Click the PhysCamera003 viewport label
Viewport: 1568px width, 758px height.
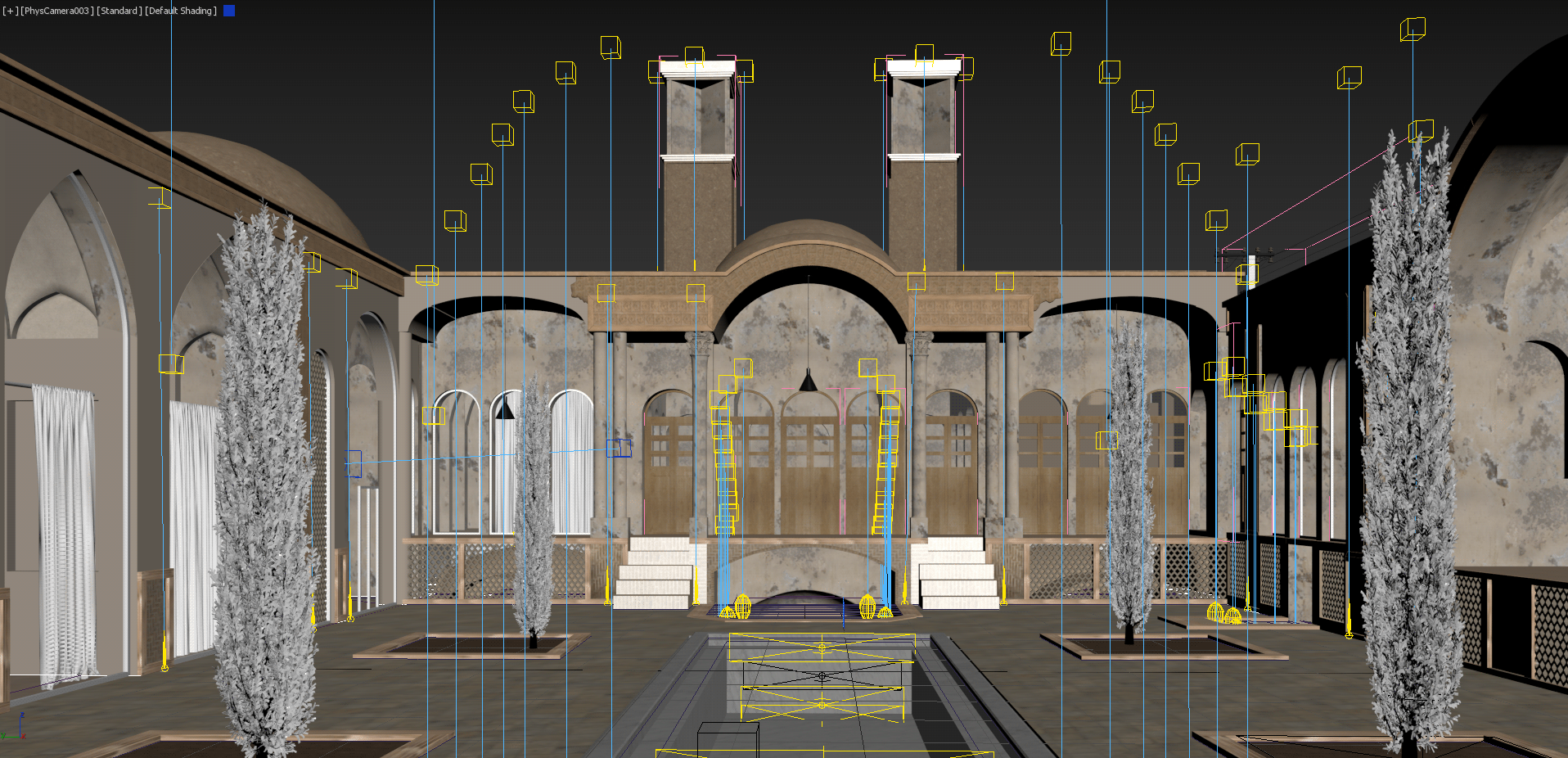[56, 11]
